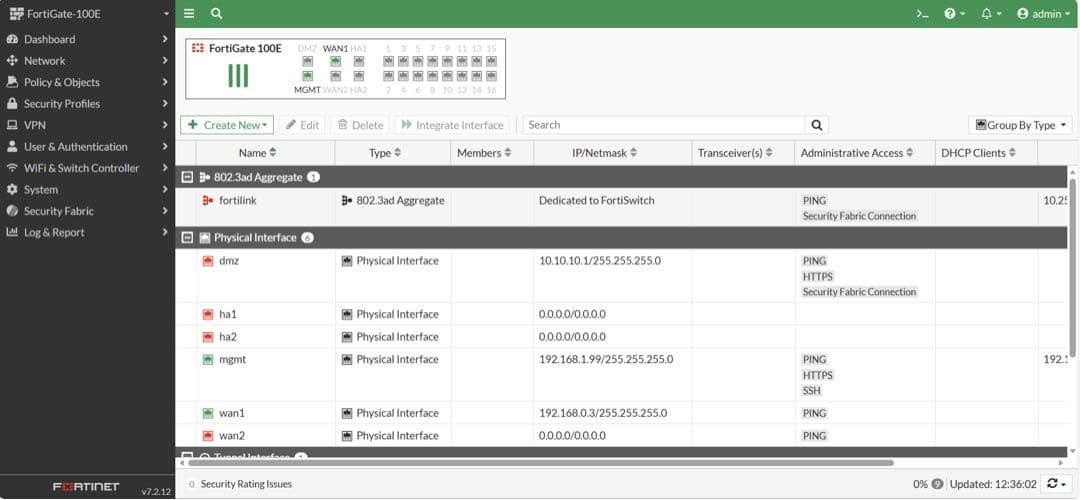The height and width of the screenshot is (500, 1080).
Task: Click the Edit button
Action: point(302,125)
